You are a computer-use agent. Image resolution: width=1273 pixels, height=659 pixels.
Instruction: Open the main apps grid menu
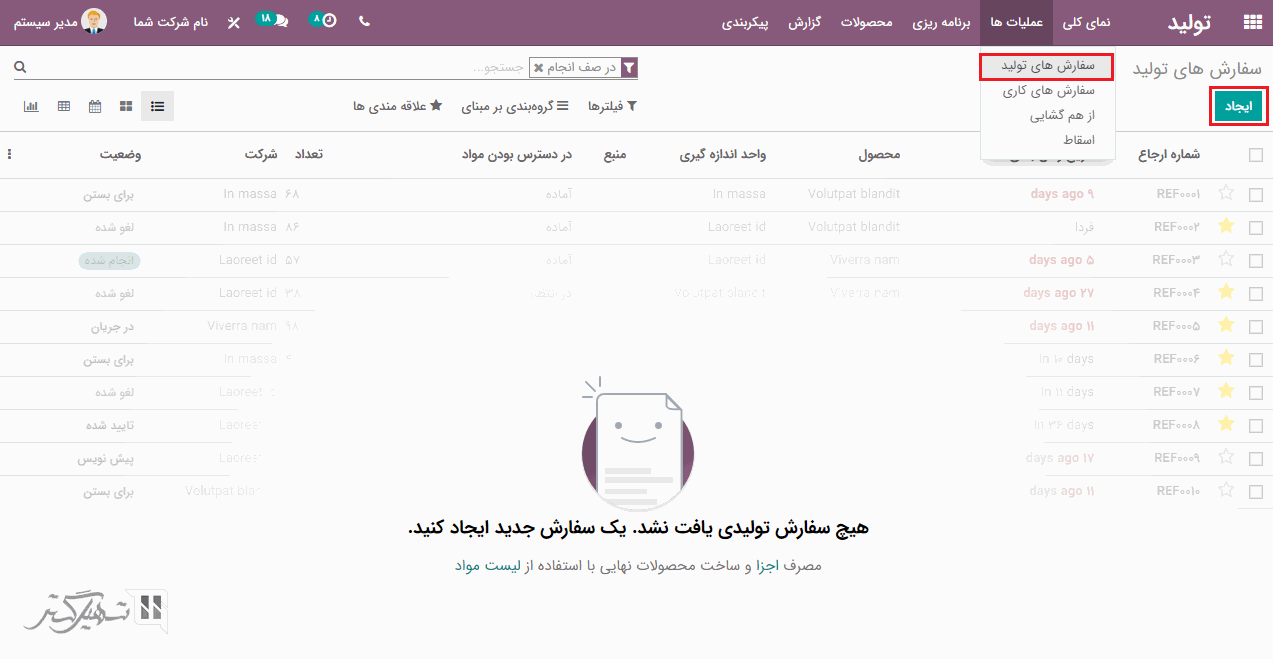pyautogui.click(x=1252, y=23)
